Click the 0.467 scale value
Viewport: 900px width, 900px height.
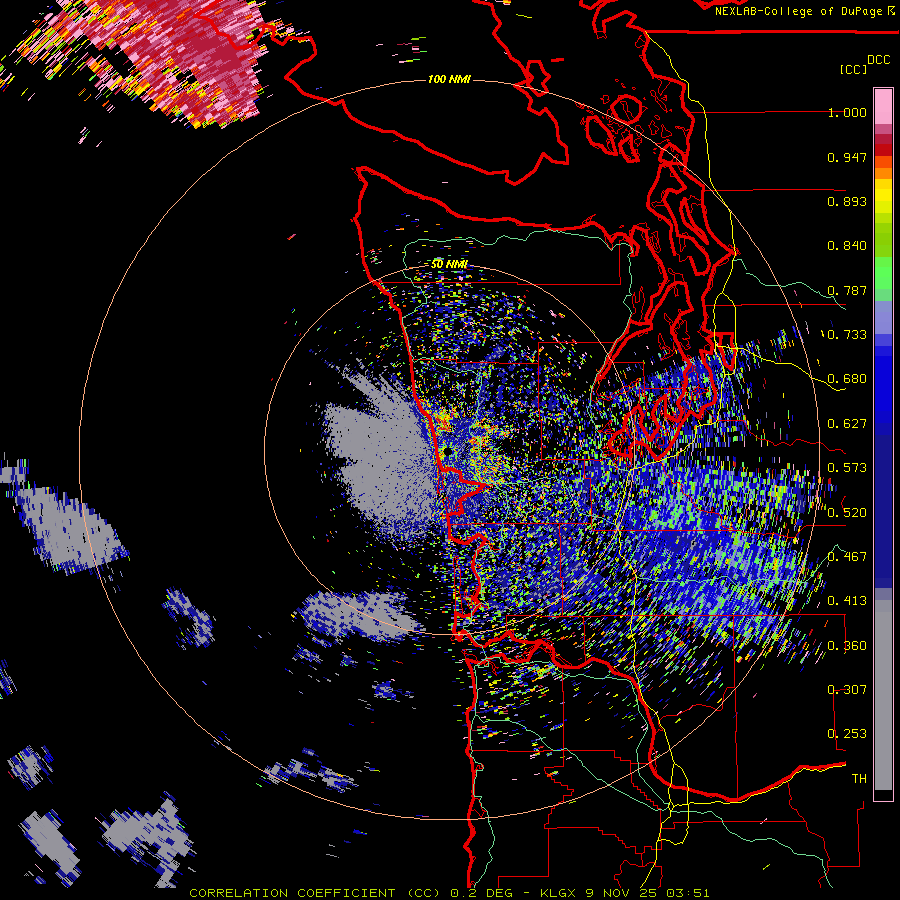pos(847,557)
